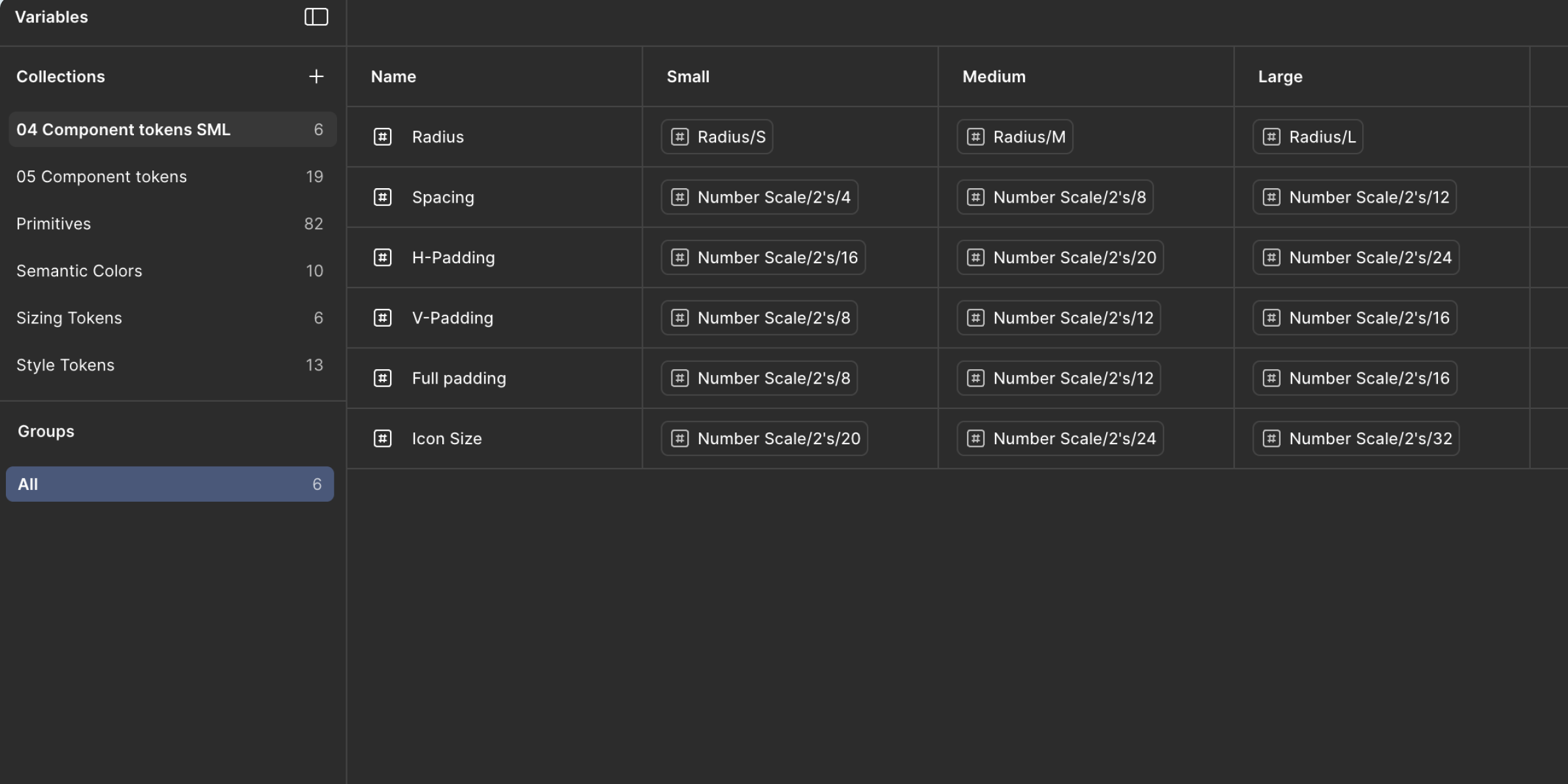Click the number type icon beside Icon Size
Image resolution: width=1568 pixels, height=784 pixels.
382,438
